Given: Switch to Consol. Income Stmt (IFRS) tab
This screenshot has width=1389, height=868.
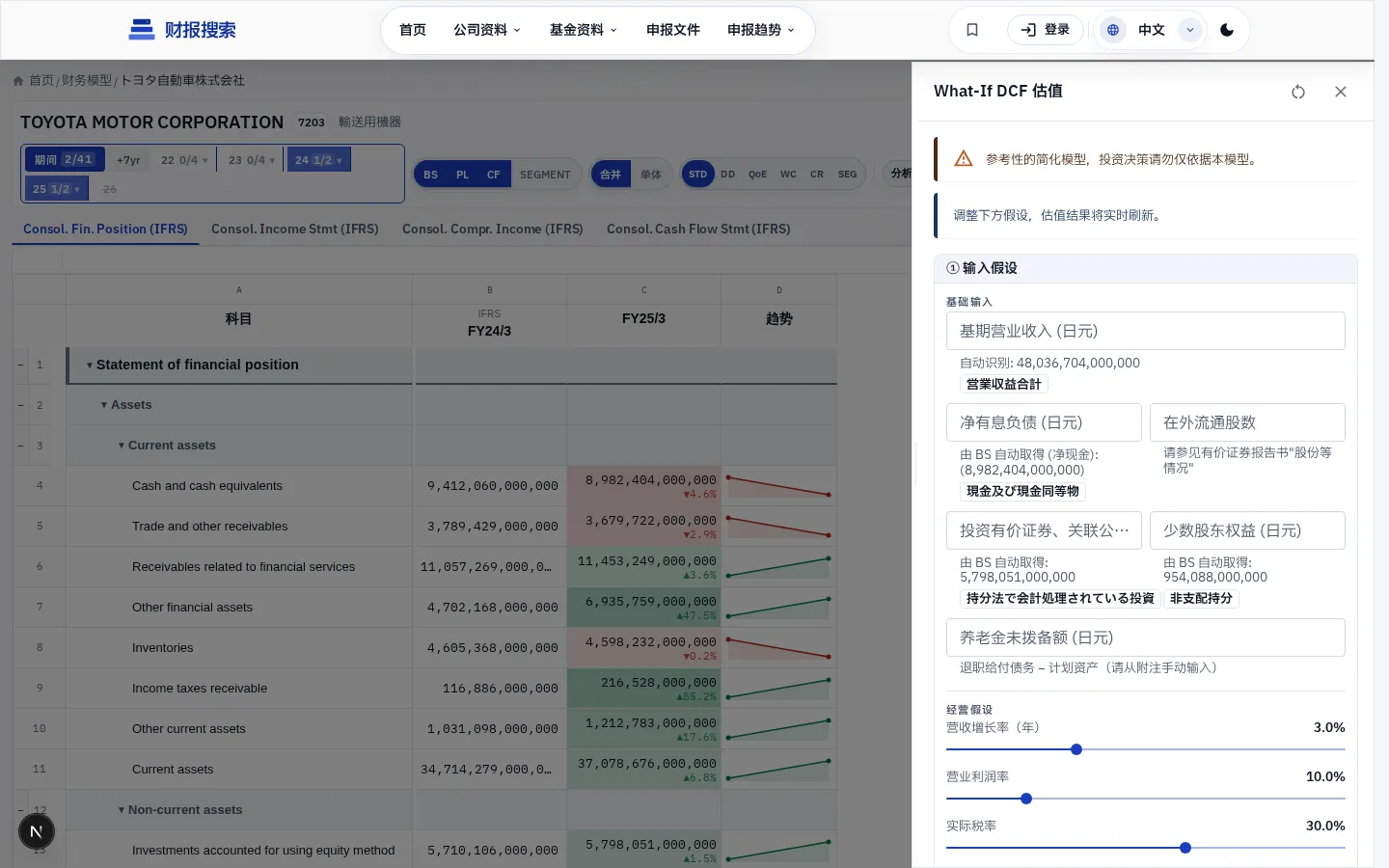Looking at the screenshot, I should (295, 229).
